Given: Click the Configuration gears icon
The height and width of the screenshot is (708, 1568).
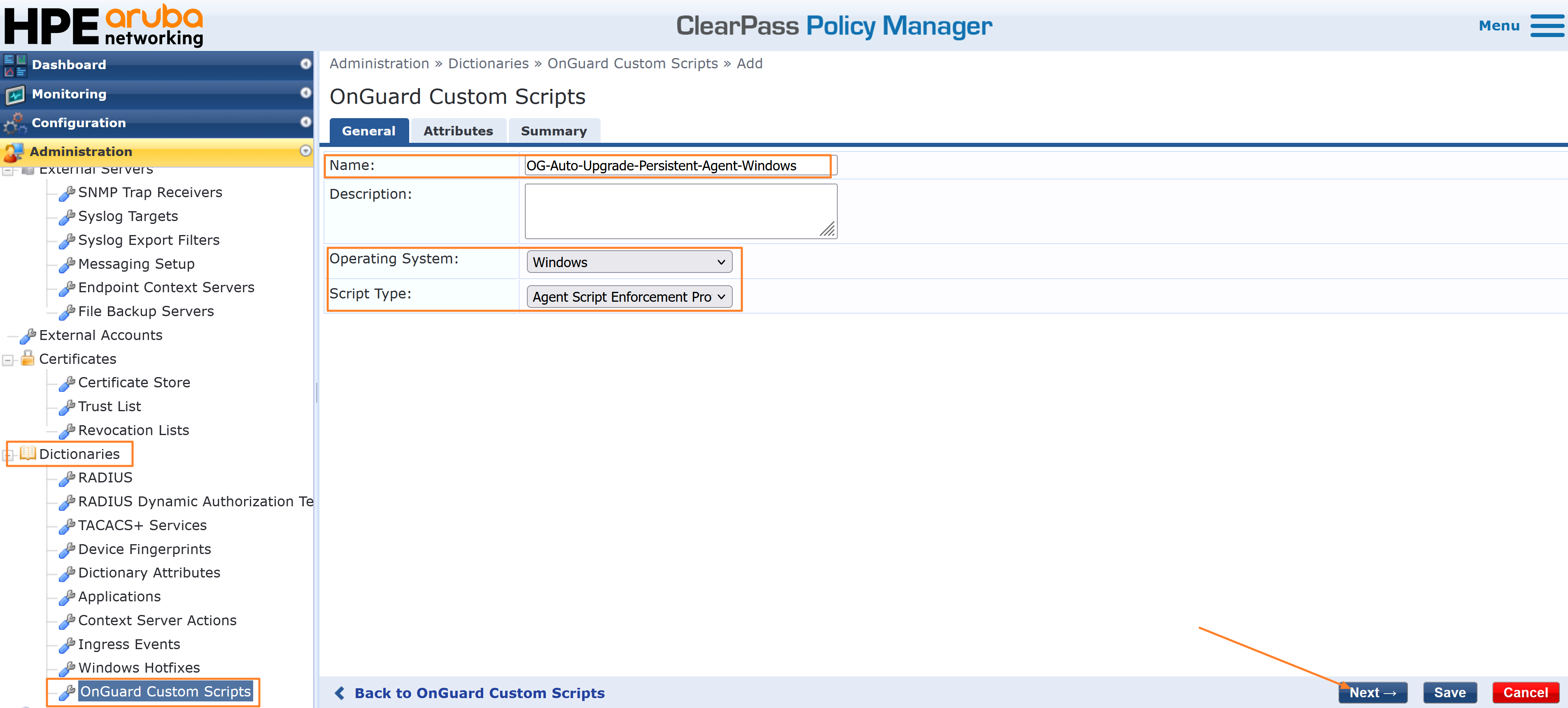Looking at the screenshot, I should (x=14, y=123).
